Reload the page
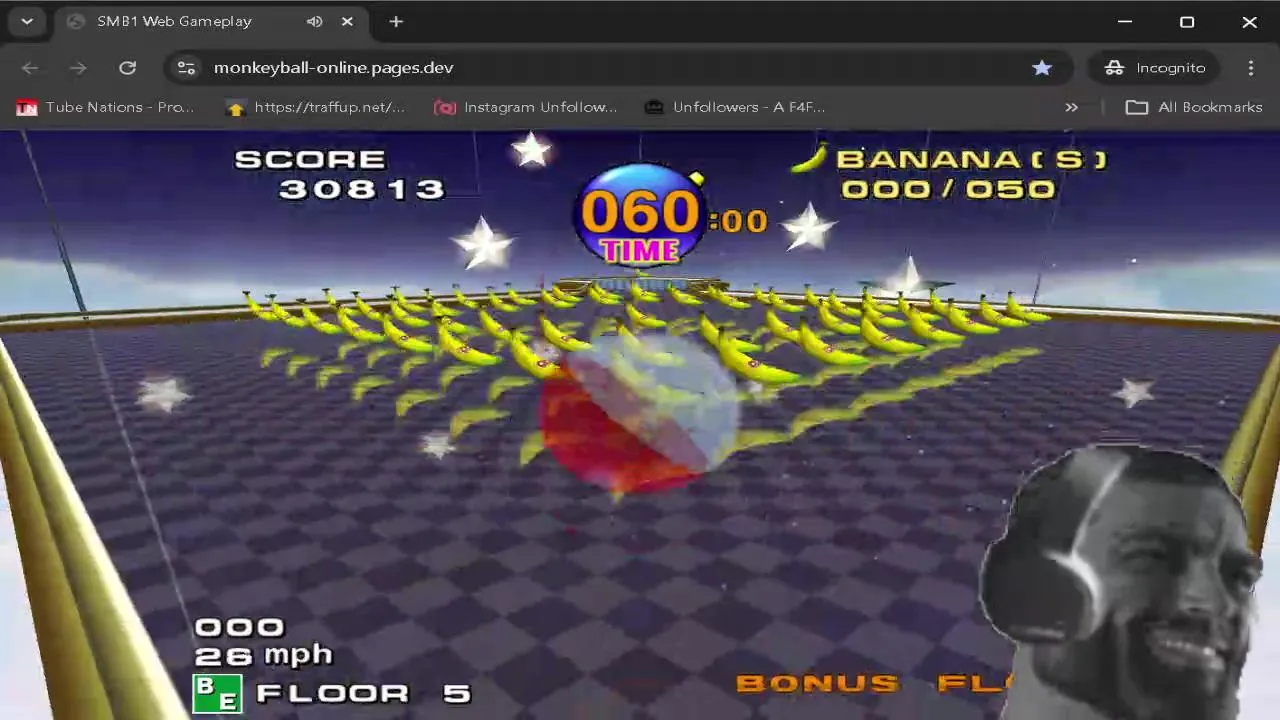This screenshot has width=1280, height=720. click(x=127, y=67)
